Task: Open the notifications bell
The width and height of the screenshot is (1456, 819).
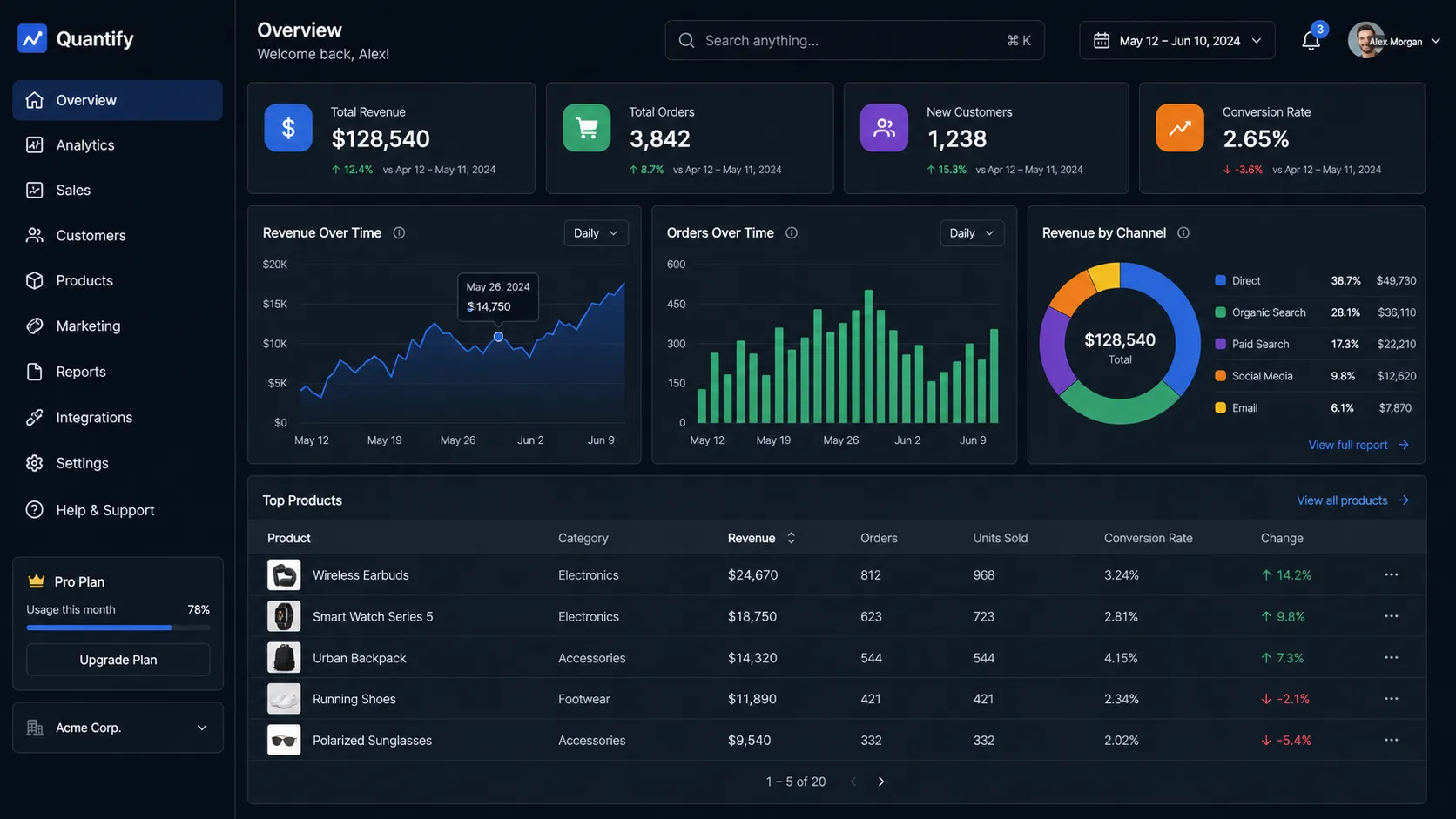Action: click(1311, 41)
